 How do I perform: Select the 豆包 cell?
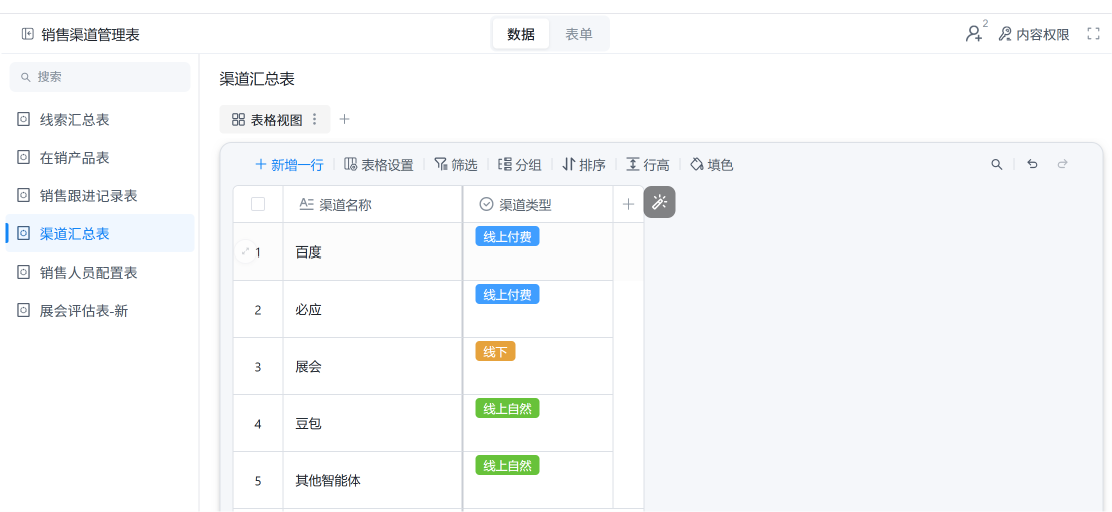[372, 423]
